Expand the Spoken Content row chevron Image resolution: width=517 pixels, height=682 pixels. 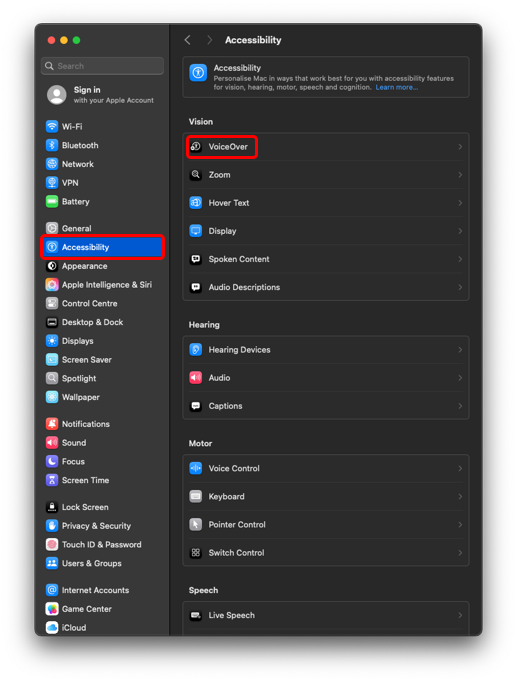click(x=460, y=259)
